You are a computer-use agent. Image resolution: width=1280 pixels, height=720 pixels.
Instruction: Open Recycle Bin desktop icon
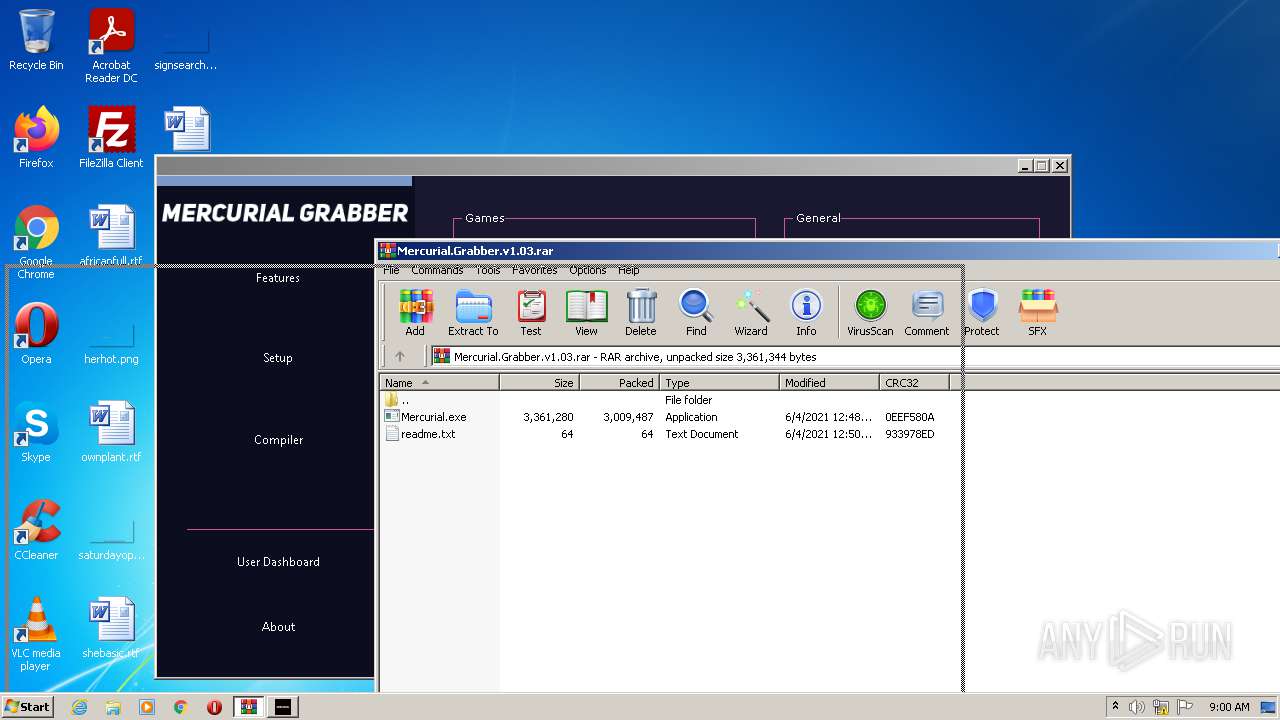(36, 41)
